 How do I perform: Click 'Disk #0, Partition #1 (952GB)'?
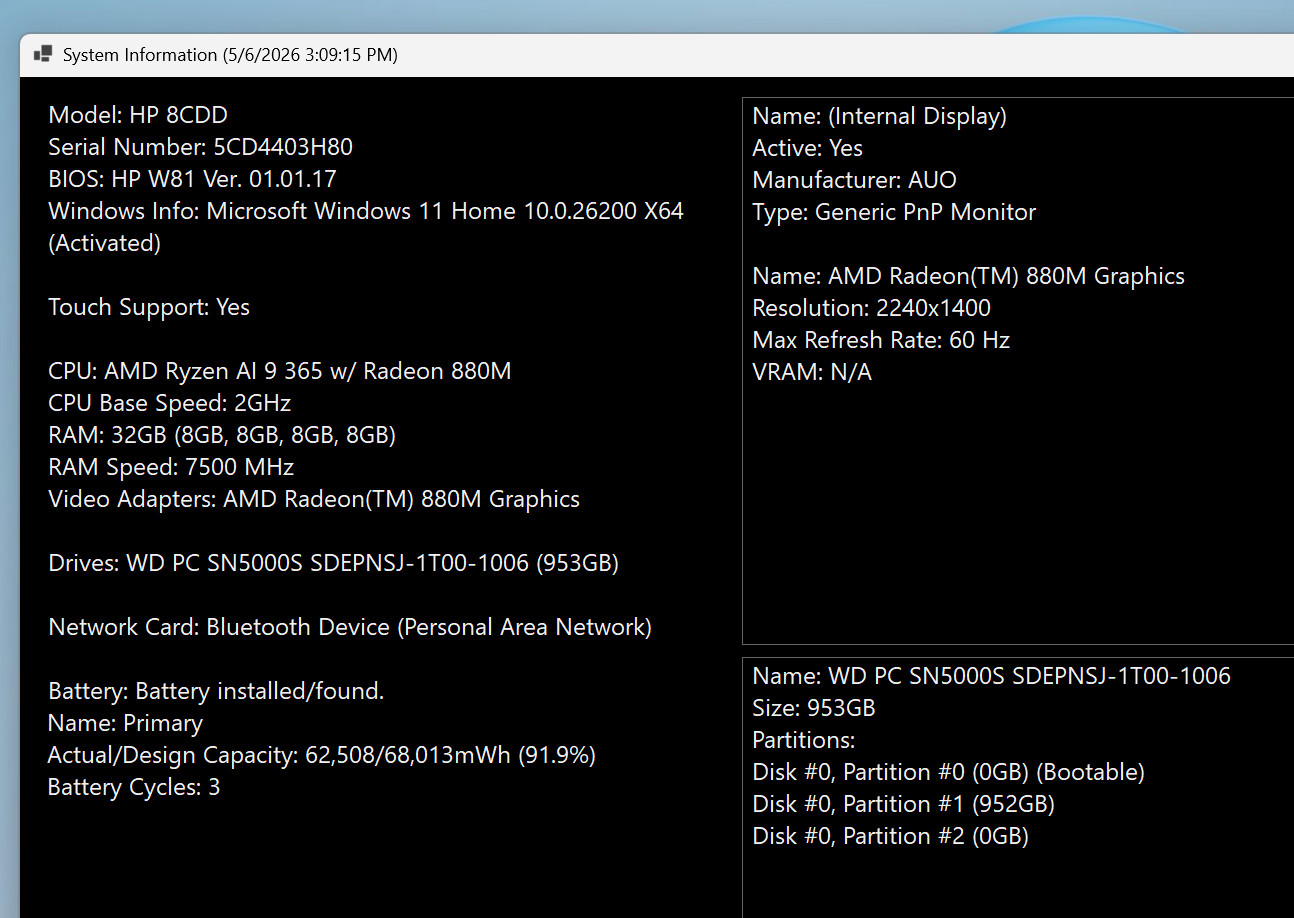[903, 804]
